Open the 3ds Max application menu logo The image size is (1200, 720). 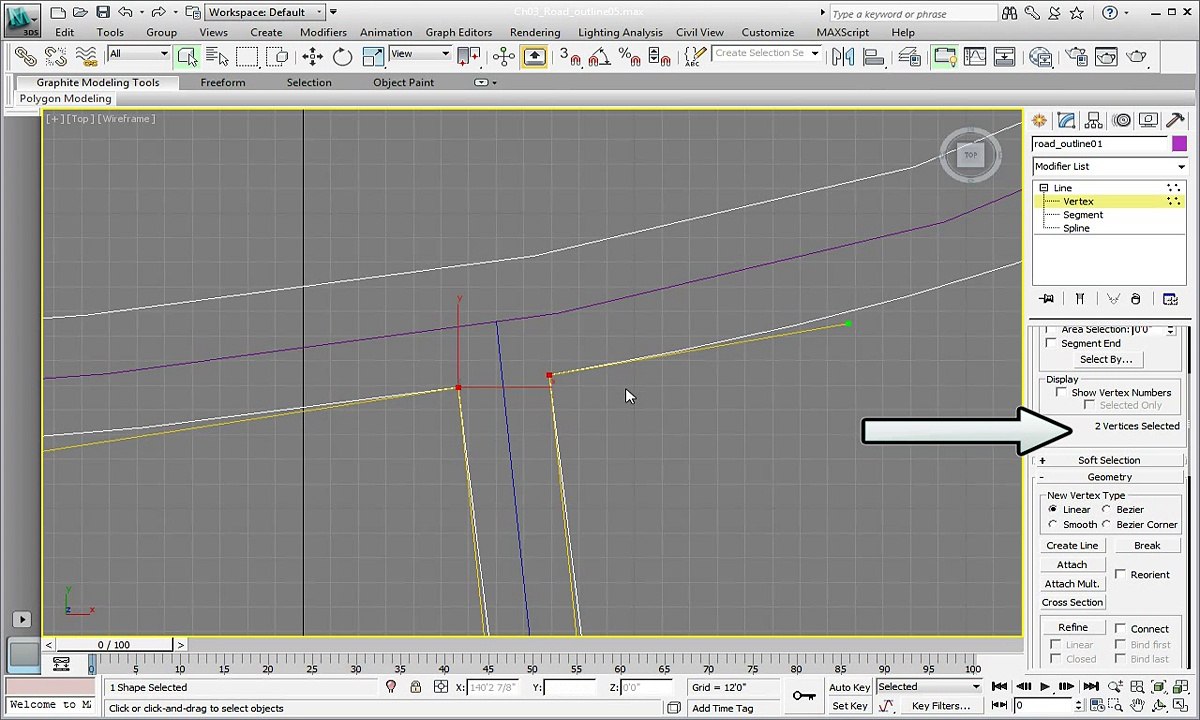pyautogui.click(x=21, y=19)
